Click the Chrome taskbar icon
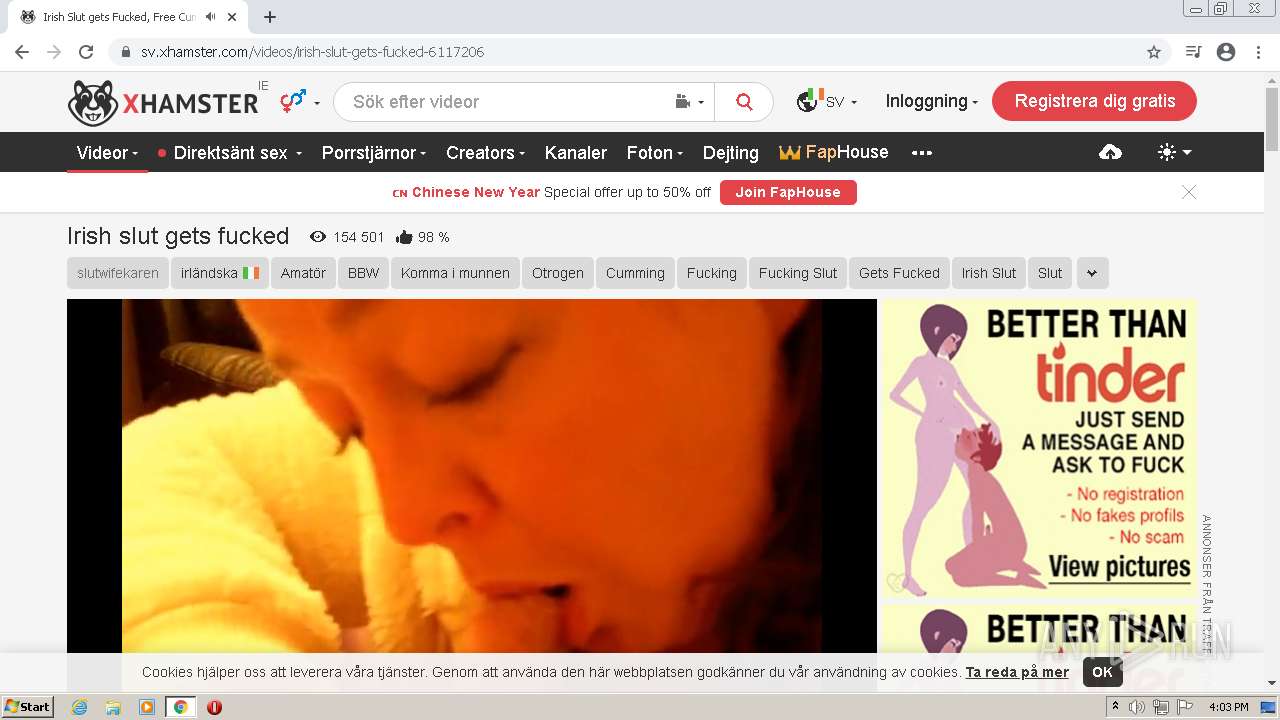This screenshot has width=1280, height=720. pos(180,707)
